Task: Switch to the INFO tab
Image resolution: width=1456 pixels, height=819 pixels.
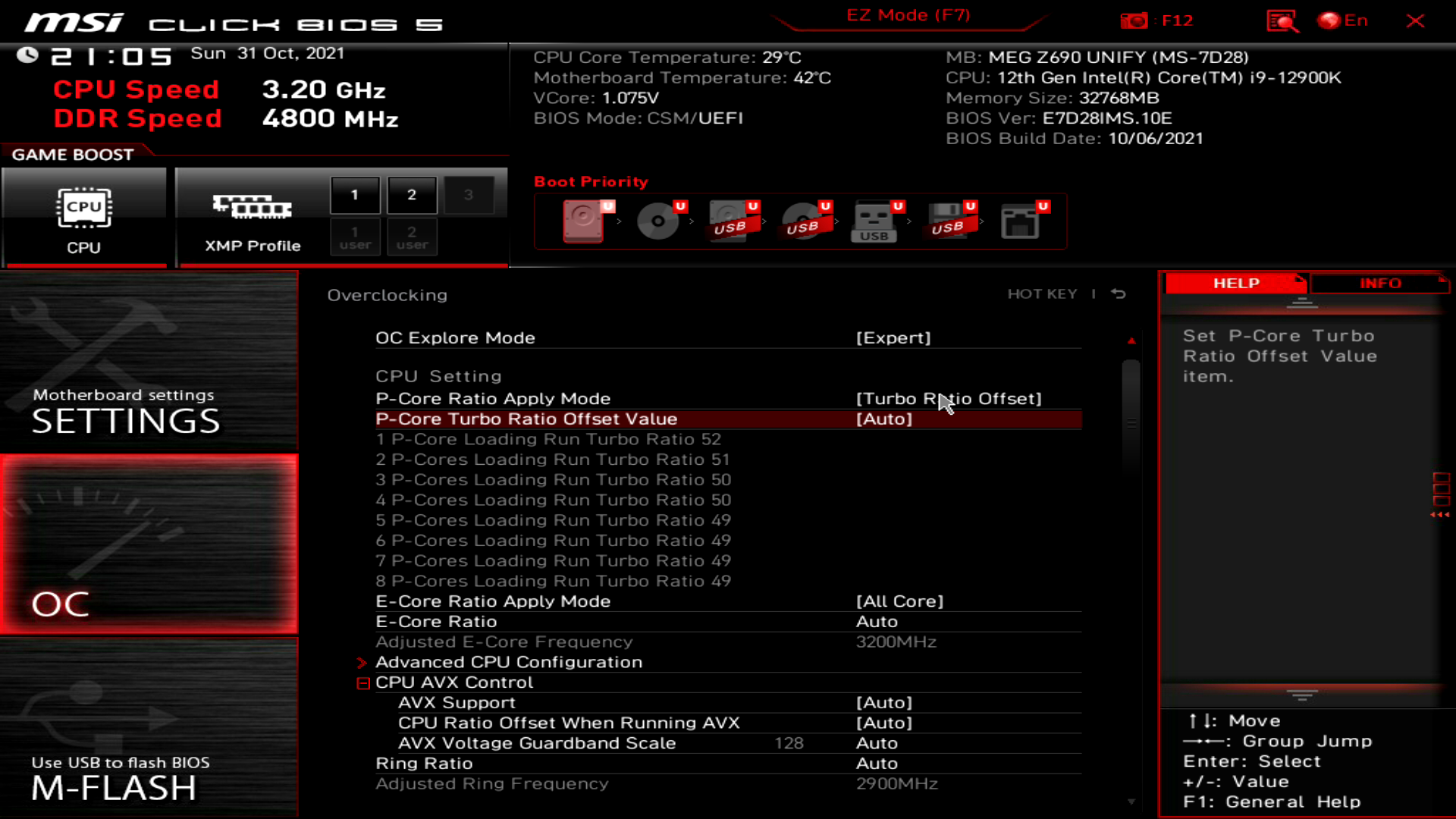Action: point(1379,283)
